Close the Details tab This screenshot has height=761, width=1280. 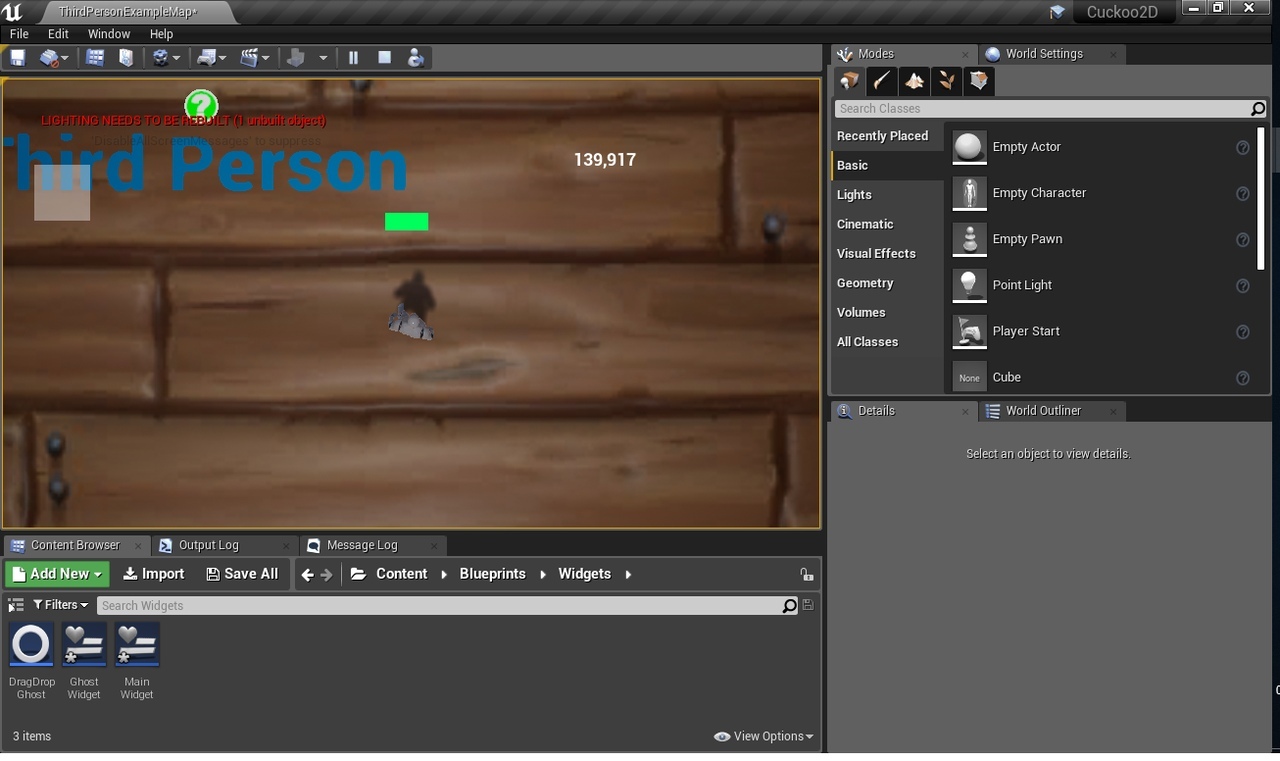pos(965,412)
